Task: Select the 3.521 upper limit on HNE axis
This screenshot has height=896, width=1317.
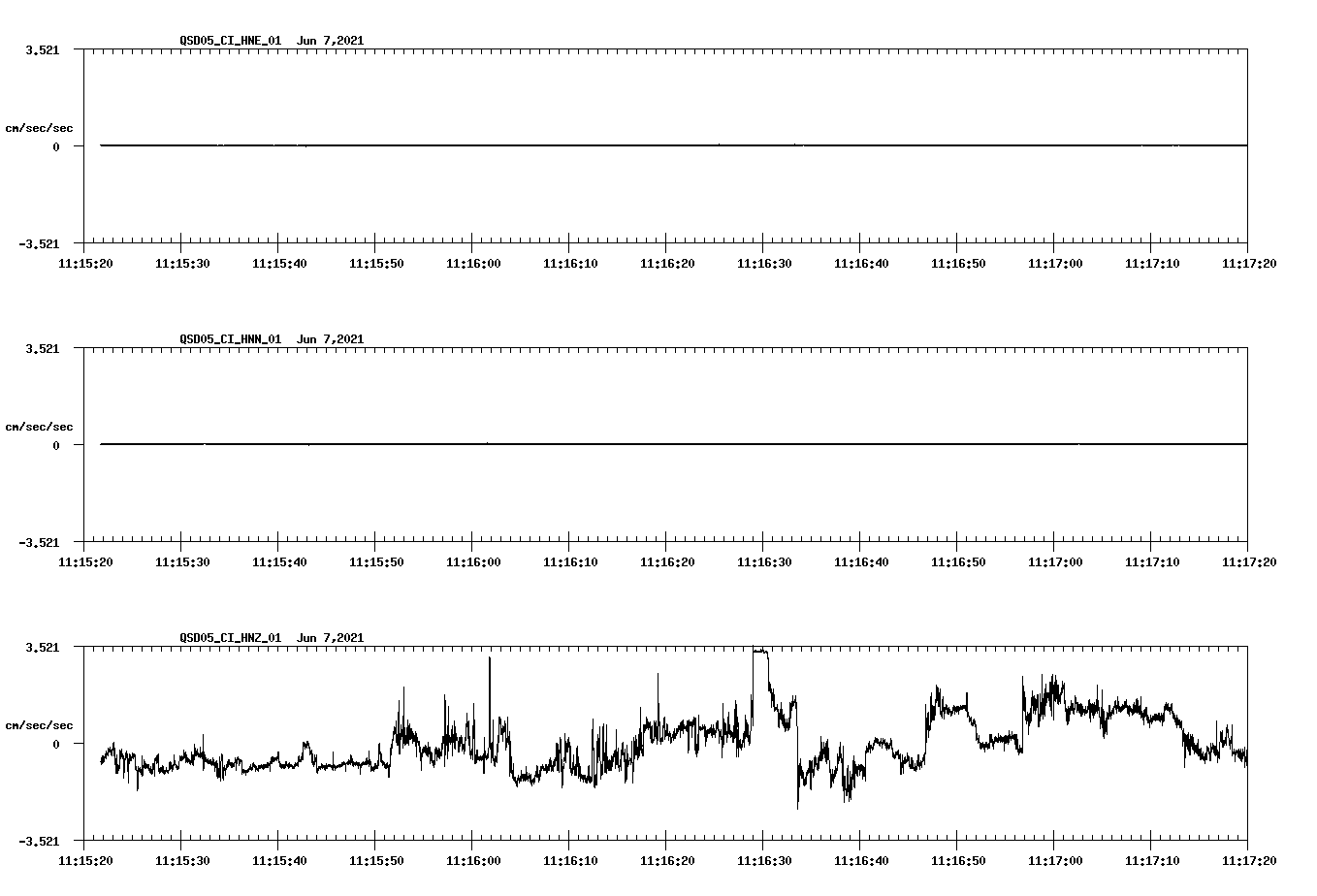Action: 42,49
